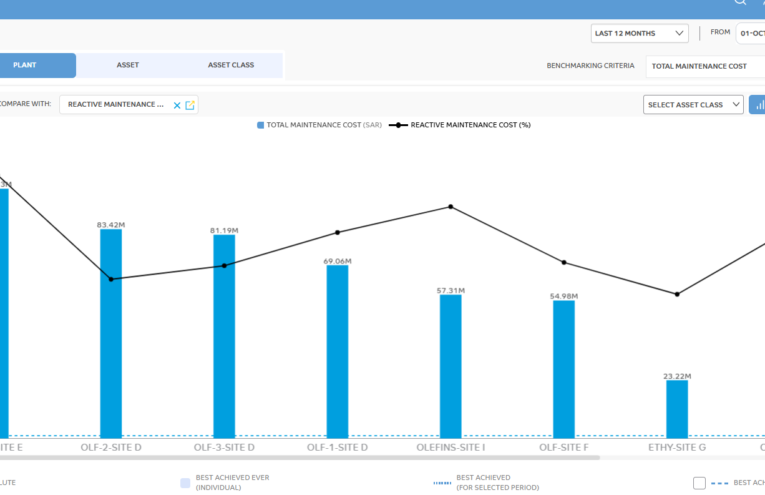The image size is (765, 495).
Task: Enable the Best Achieved dashed line checkbox
Action: [699, 483]
